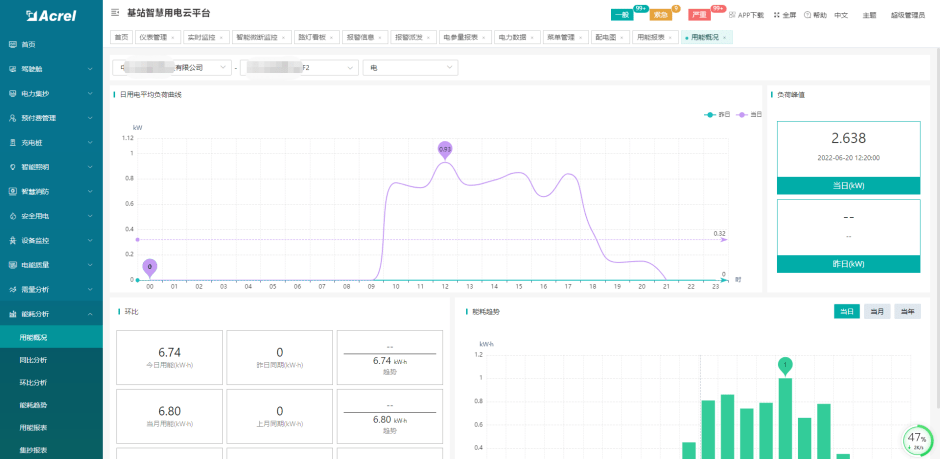Click the APP下载 QR code icon
The width and height of the screenshot is (940, 459).
[x=733, y=16]
